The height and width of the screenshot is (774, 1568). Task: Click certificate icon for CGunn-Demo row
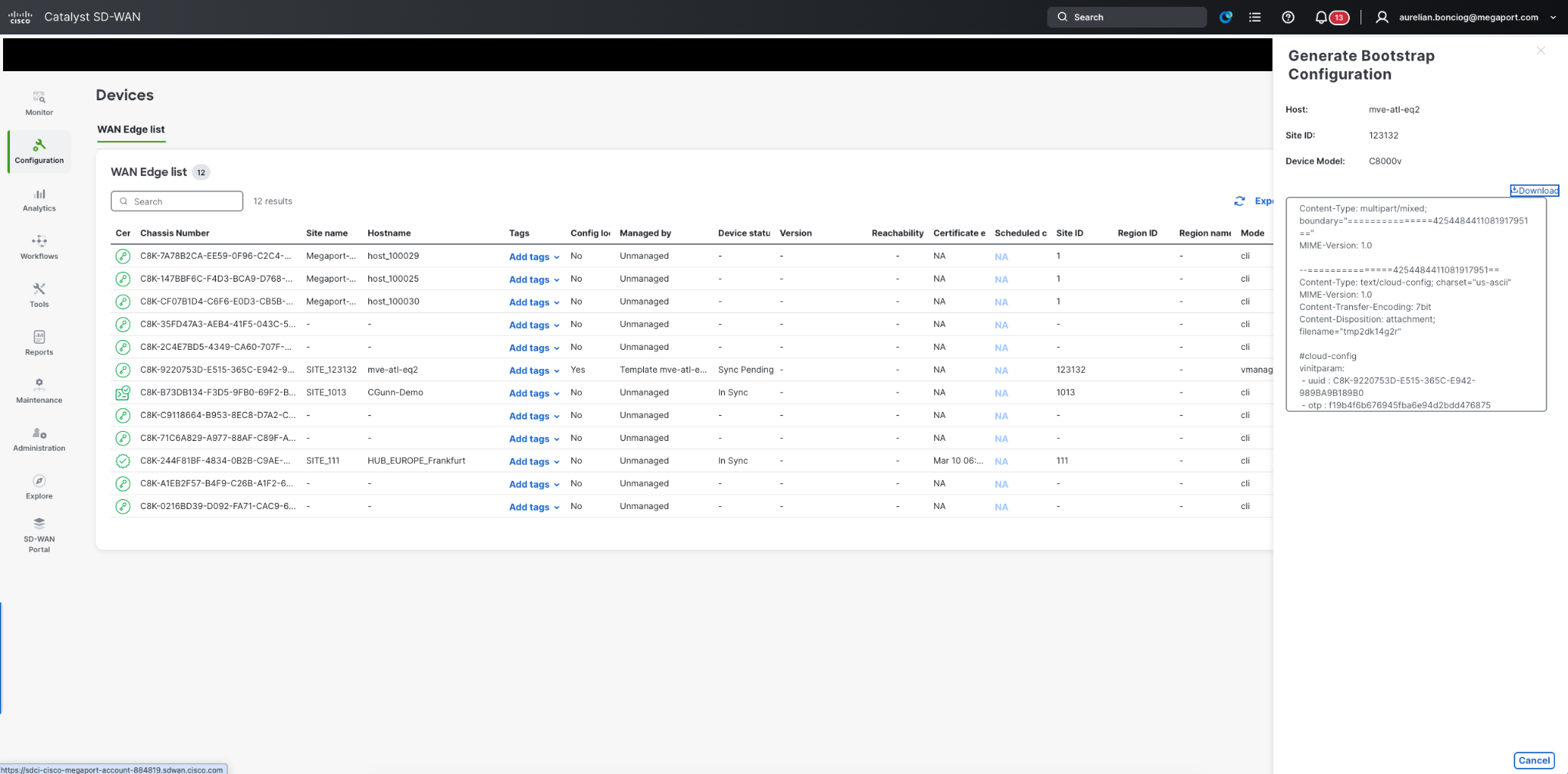122,393
